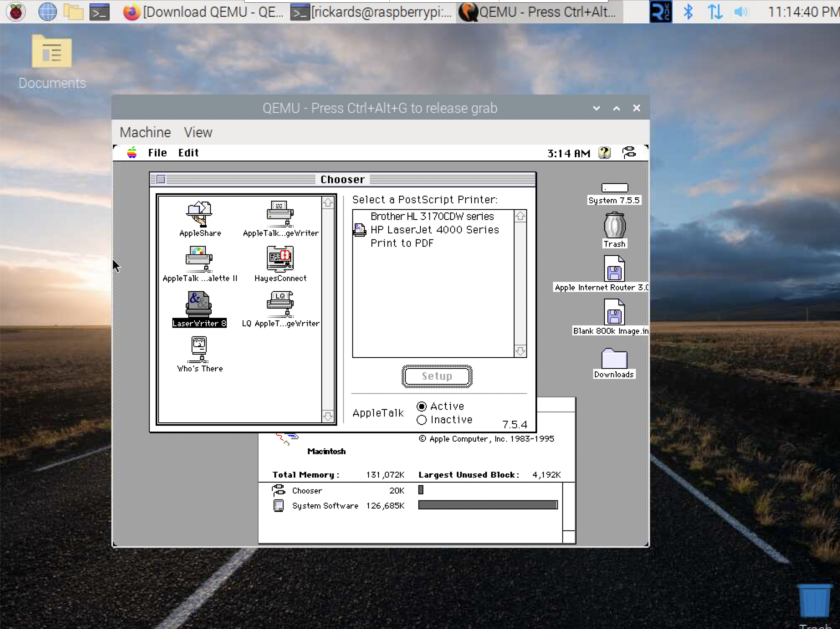This screenshot has height=629, width=840.
Task: Open the Downloads folder on Mac desktop
Action: 614,359
